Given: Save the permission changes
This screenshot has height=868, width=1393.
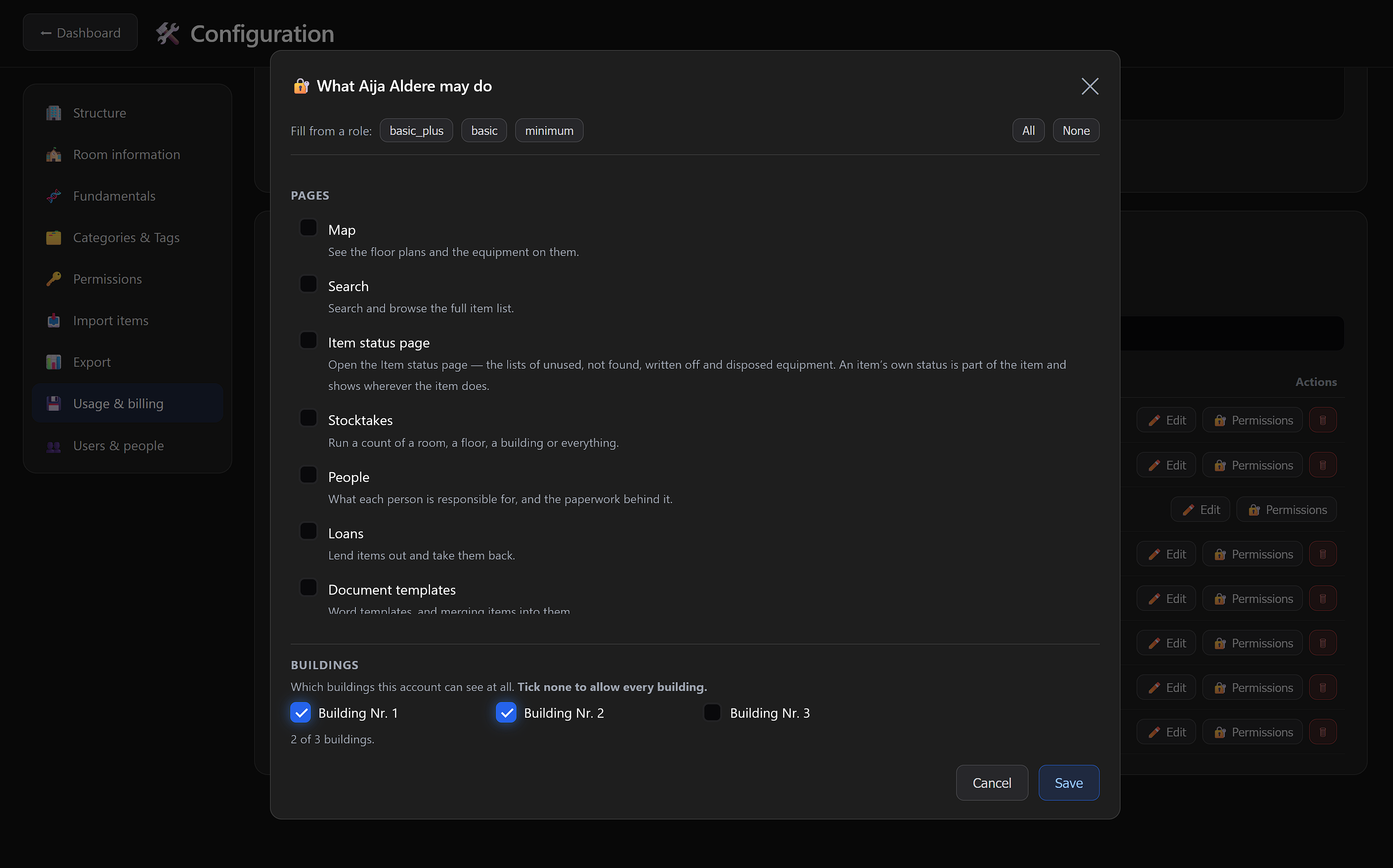Looking at the screenshot, I should 1068,782.
